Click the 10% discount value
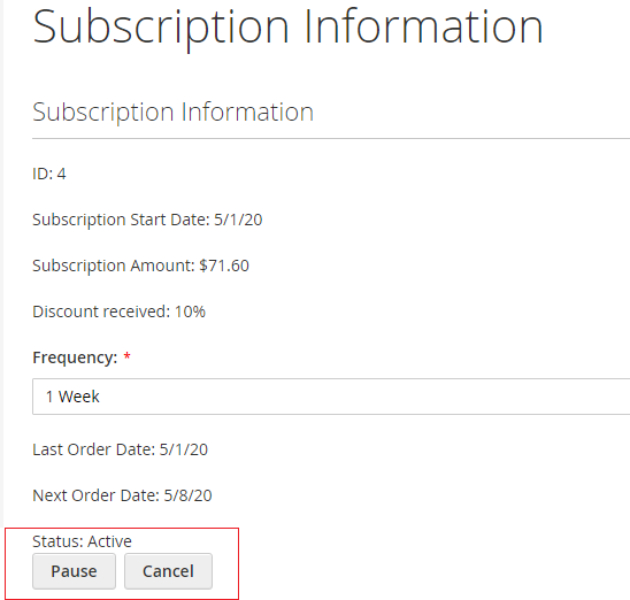 click(189, 311)
